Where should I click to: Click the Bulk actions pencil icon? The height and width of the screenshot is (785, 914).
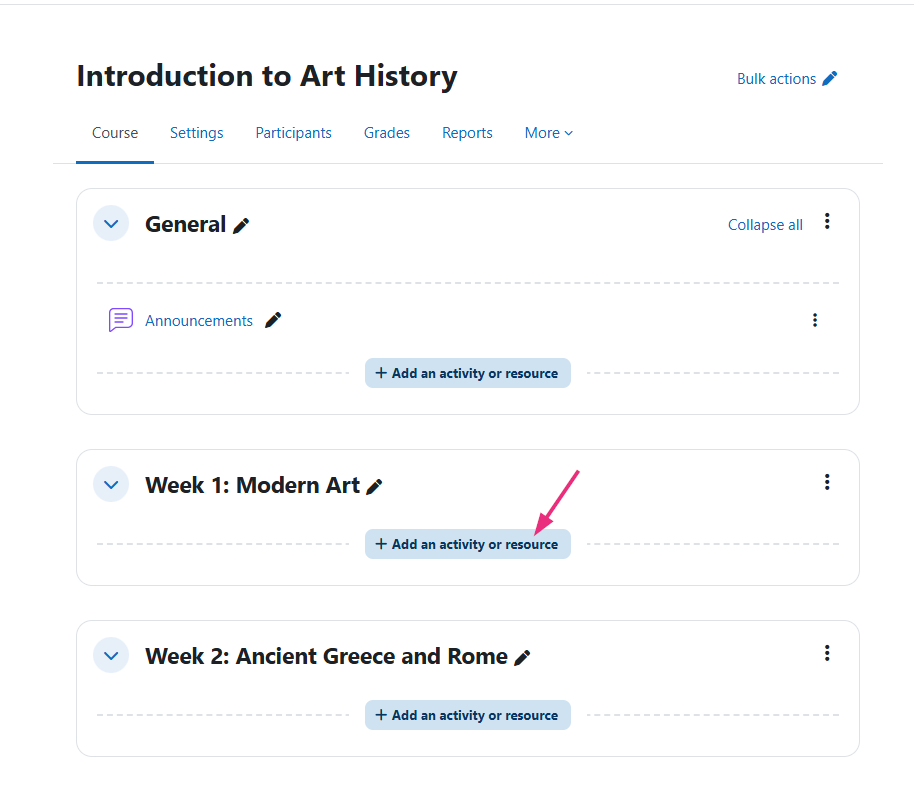pyautogui.click(x=830, y=79)
